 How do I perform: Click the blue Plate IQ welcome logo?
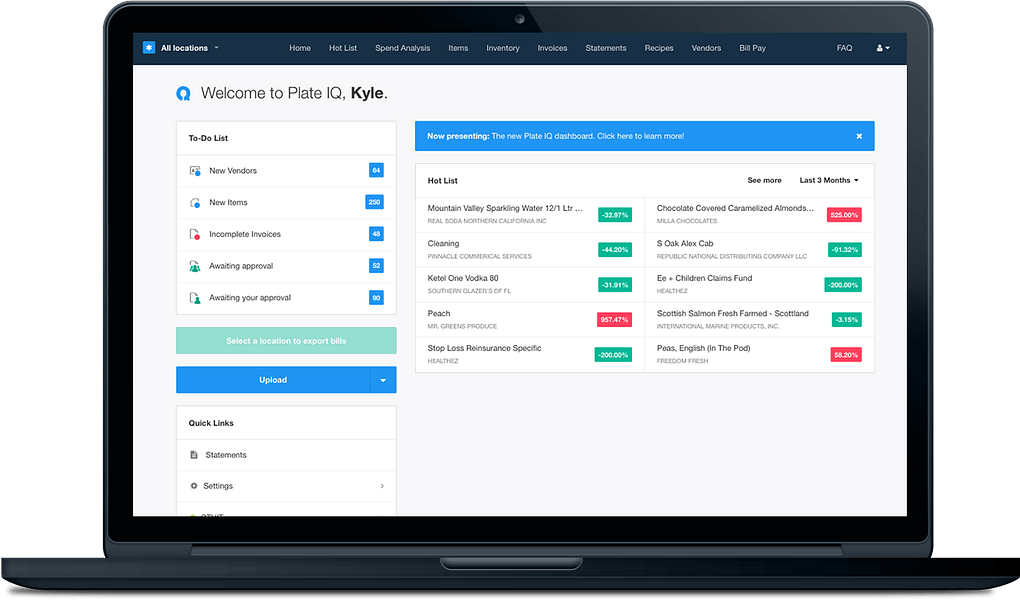click(183, 94)
